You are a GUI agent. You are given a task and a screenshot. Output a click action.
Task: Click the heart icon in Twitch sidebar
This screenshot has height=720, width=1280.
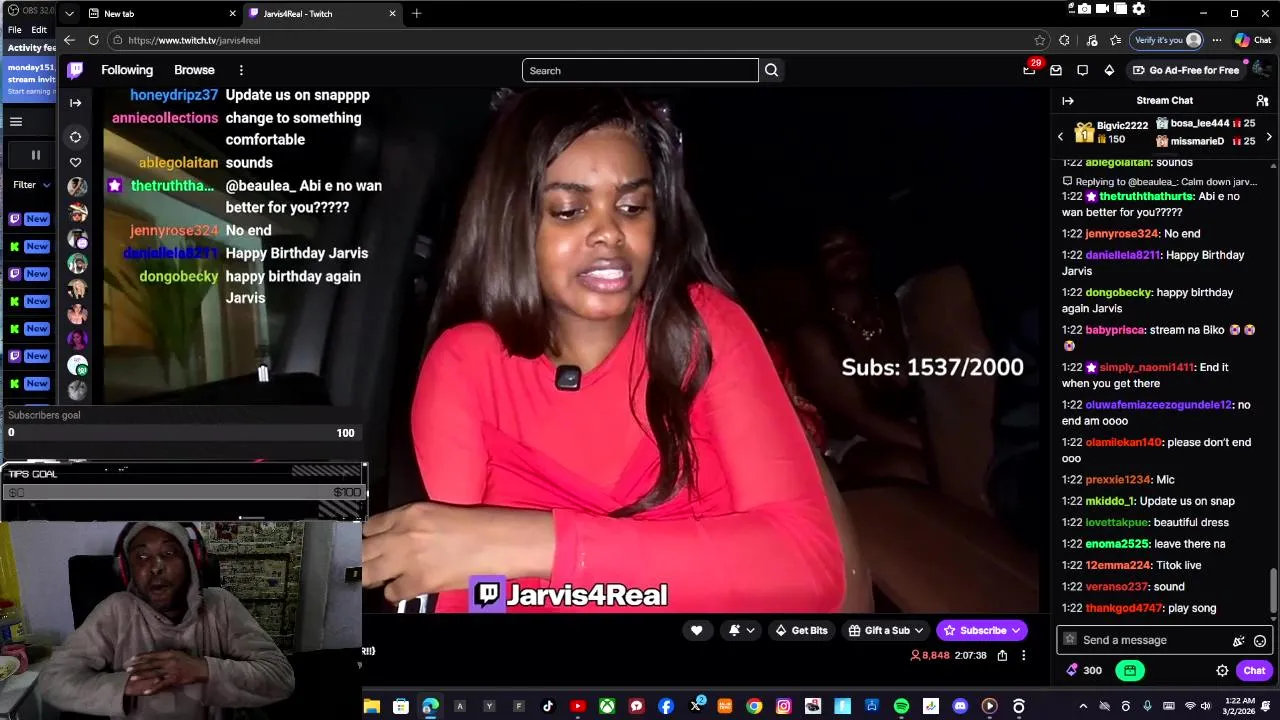(x=75, y=162)
